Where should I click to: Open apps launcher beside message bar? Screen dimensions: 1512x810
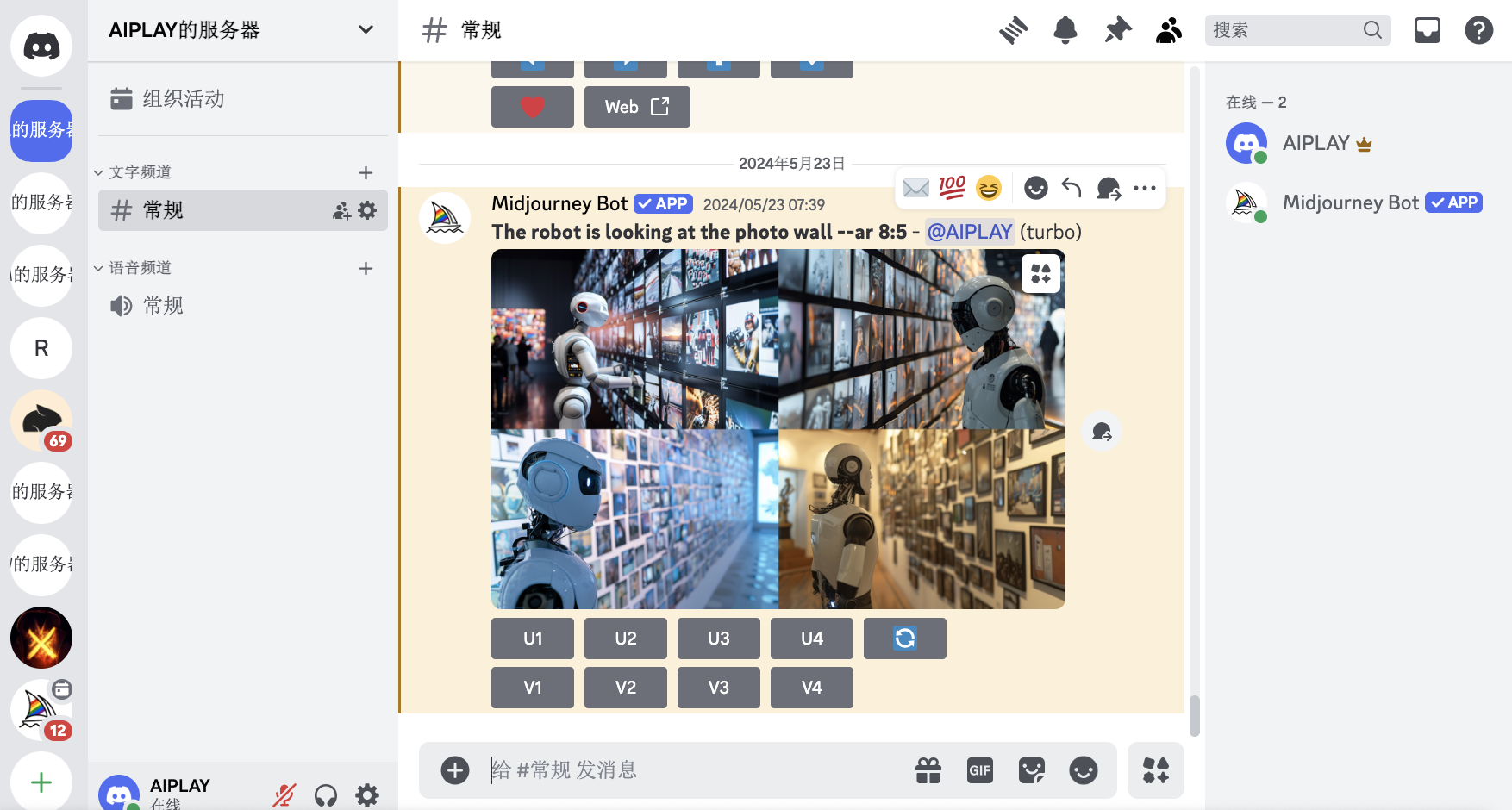[1156, 770]
